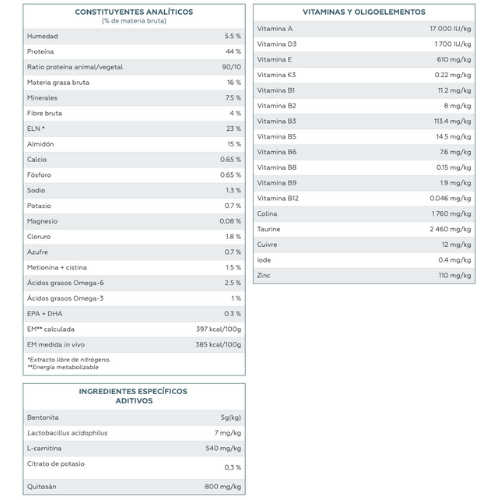The image size is (500, 500).
Task: Select the Proteína 44 % row
Action: pyautogui.click(x=134, y=52)
